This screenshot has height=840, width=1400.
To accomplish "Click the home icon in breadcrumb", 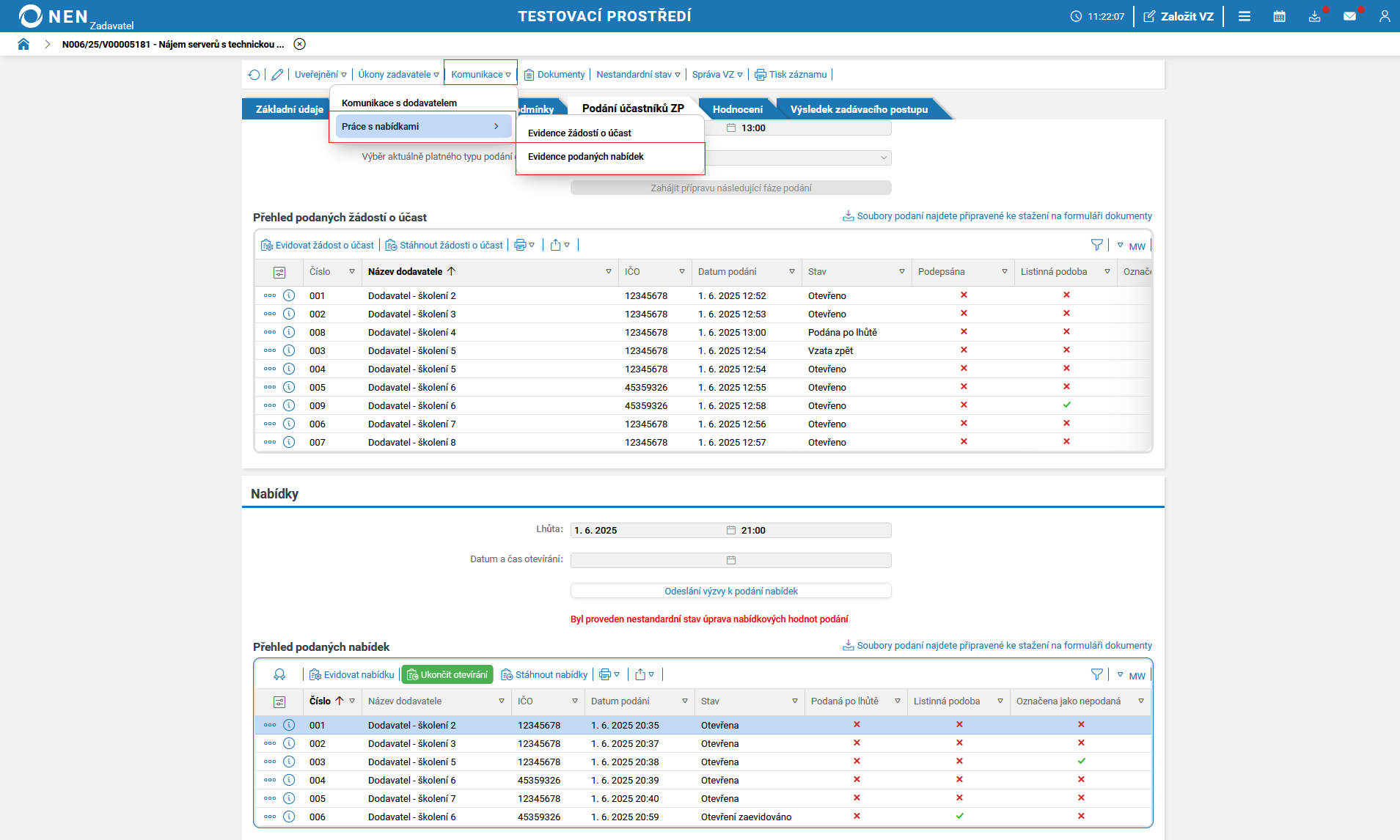I will point(23,44).
